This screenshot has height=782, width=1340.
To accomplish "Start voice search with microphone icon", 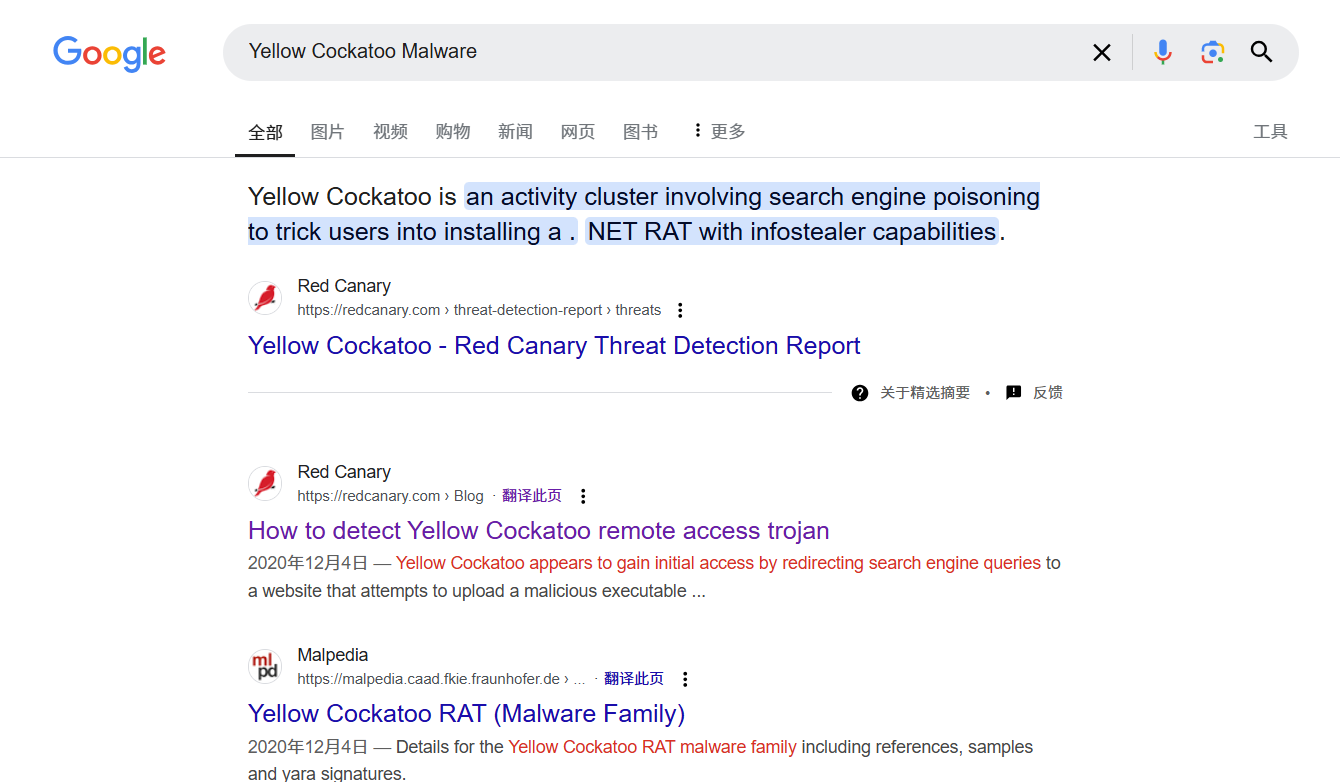I will coord(1162,52).
